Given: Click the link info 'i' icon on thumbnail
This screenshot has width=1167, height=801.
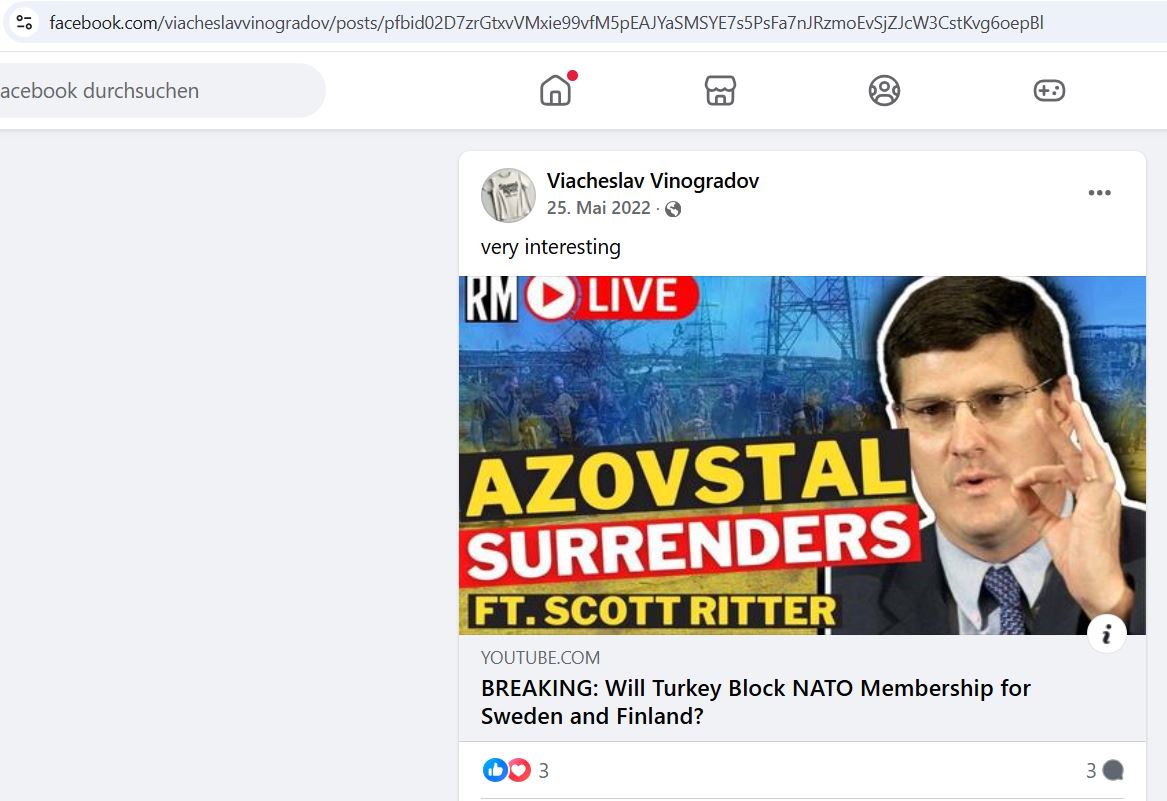Looking at the screenshot, I should pos(1107,634).
